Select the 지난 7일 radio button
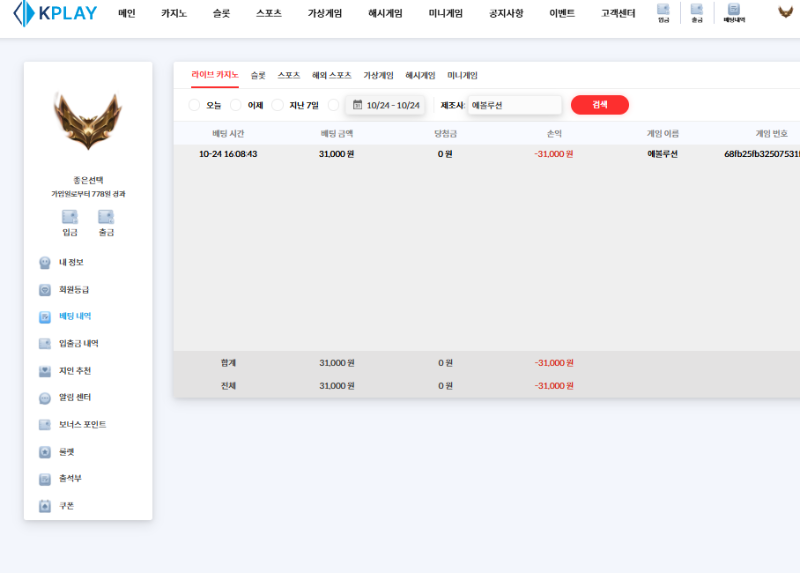The height and width of the screenshot is (573, 800). click(278, 105)
